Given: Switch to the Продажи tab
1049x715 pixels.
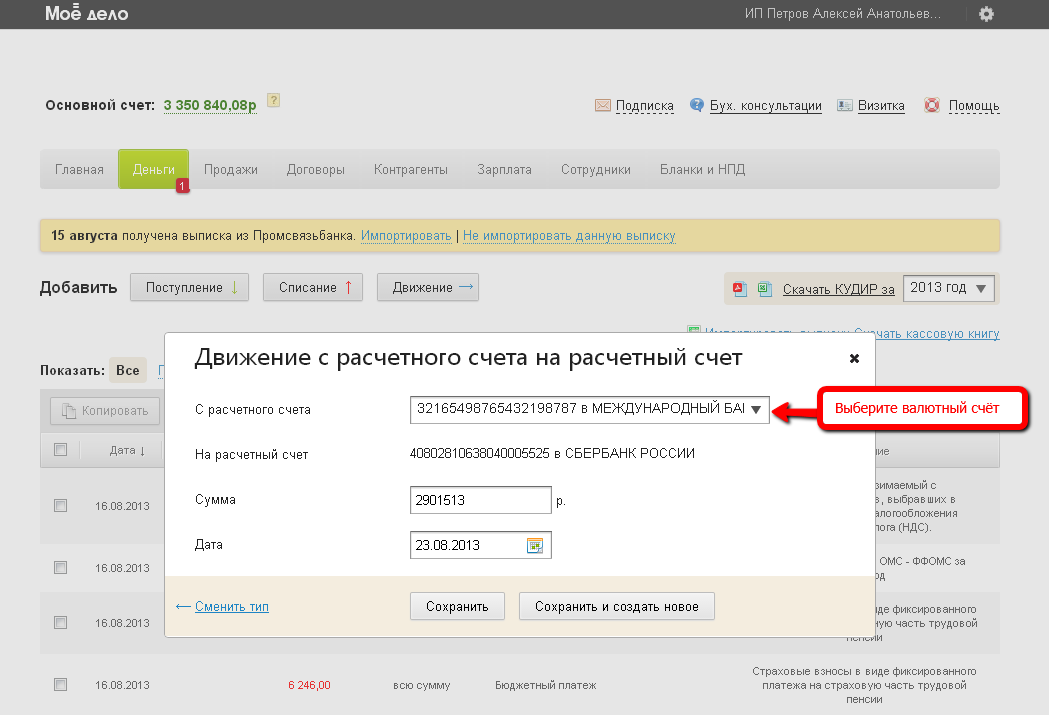Looking at the screenshot, I should (231, 169).
